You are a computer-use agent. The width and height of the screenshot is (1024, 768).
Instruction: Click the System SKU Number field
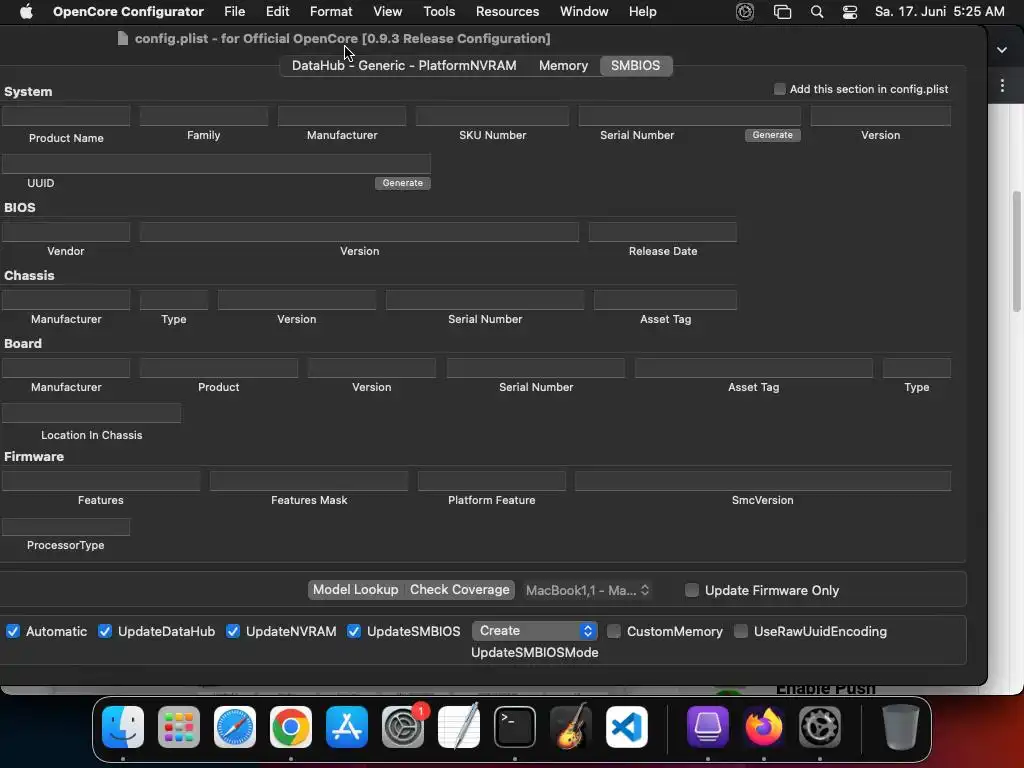pyautogui.click(x=492, y=116)
